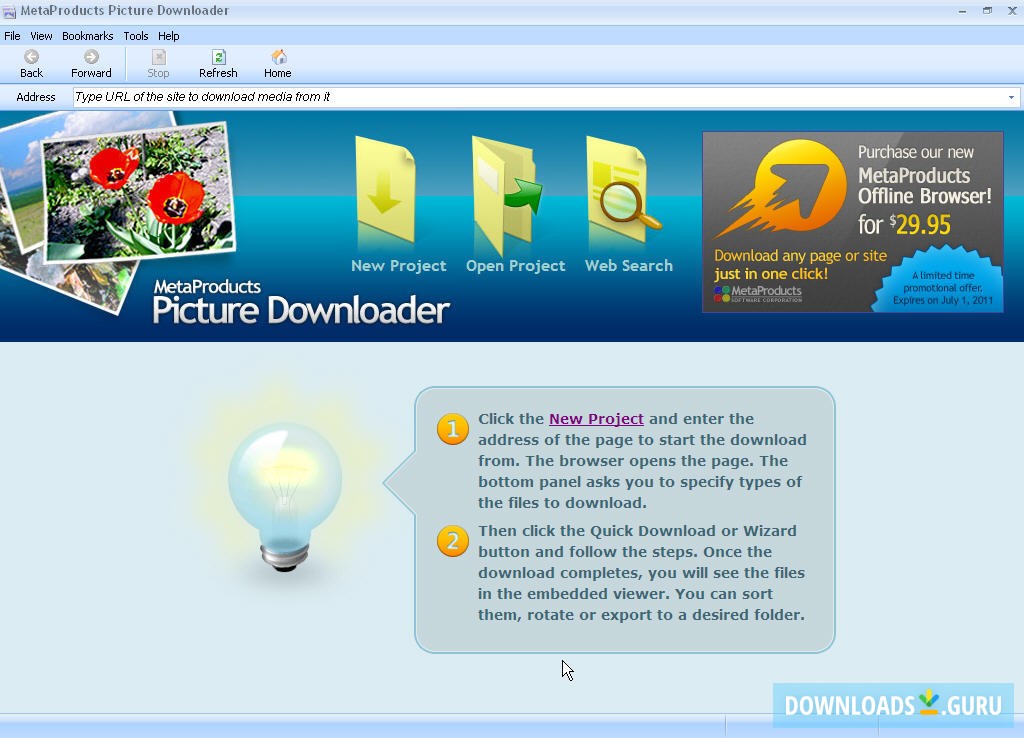Click the Open Project text label
Image resolution: width=1024 pixels, height=738 pixels.
pos(515,266)
